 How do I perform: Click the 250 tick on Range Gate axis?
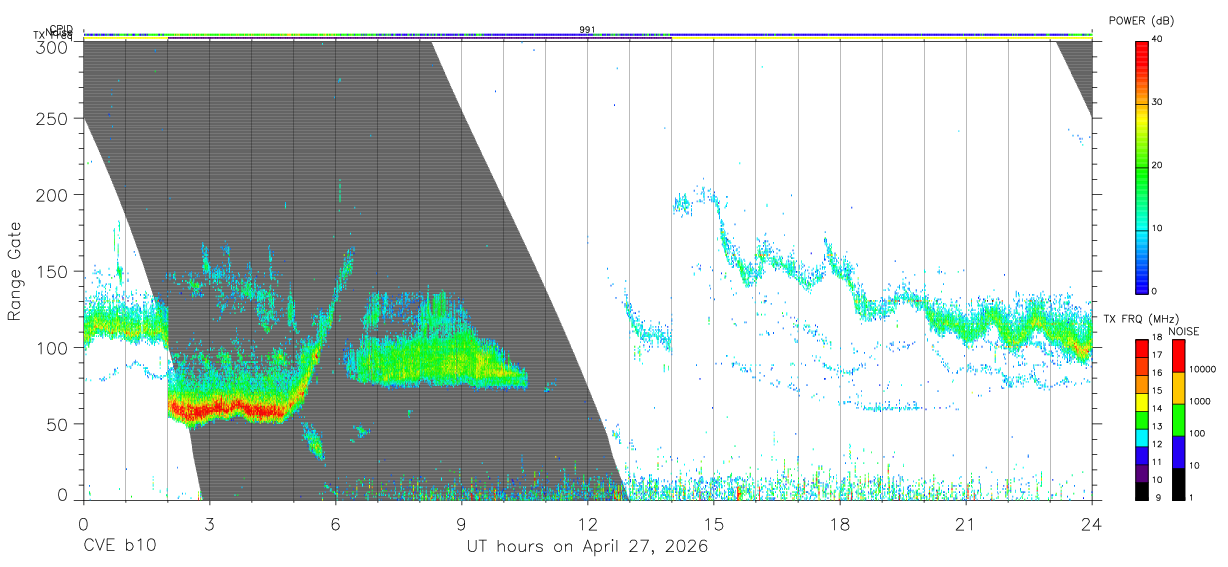click(x=52, y=119)
